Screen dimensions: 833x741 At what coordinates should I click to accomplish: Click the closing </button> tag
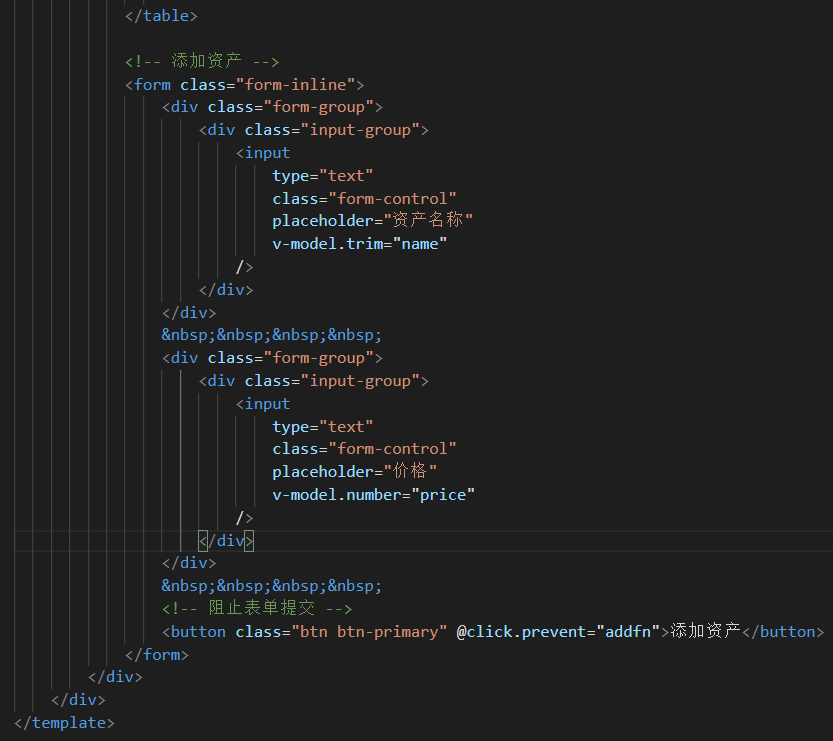[783, 632]
